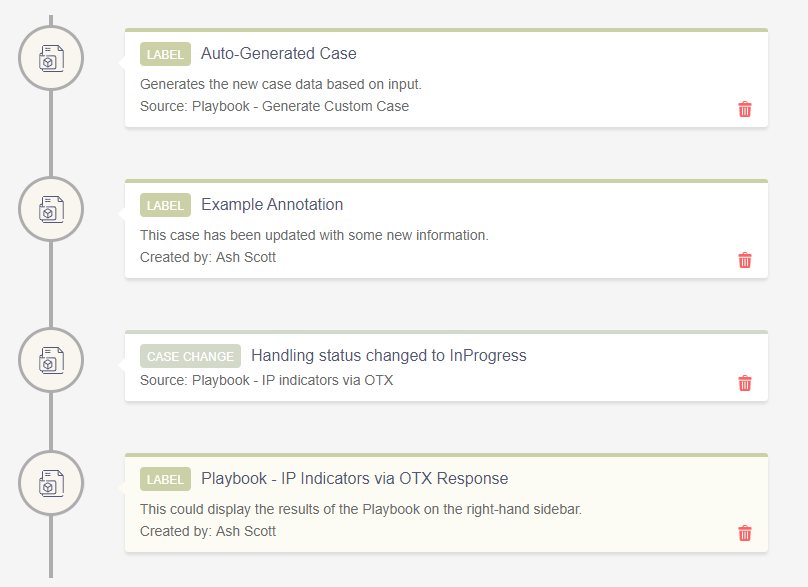808x587 pixels.
Task: Click the LABEL badge on Example Annotation
Action: pyautogui.click(x=165, y=205)
